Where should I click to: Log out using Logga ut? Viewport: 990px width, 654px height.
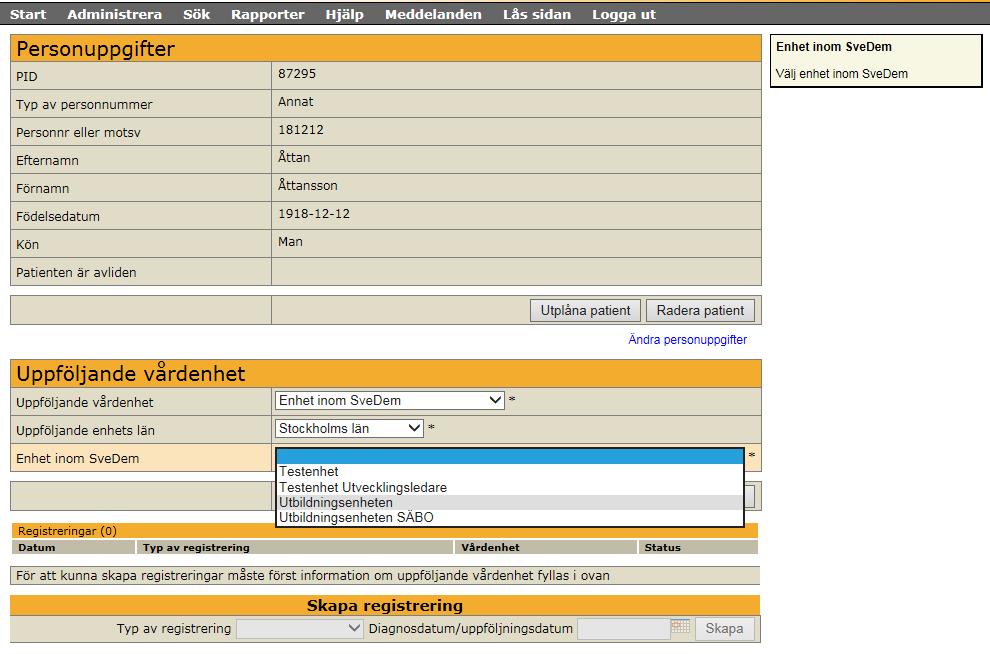pyautogui.click(x=624, y=14)
